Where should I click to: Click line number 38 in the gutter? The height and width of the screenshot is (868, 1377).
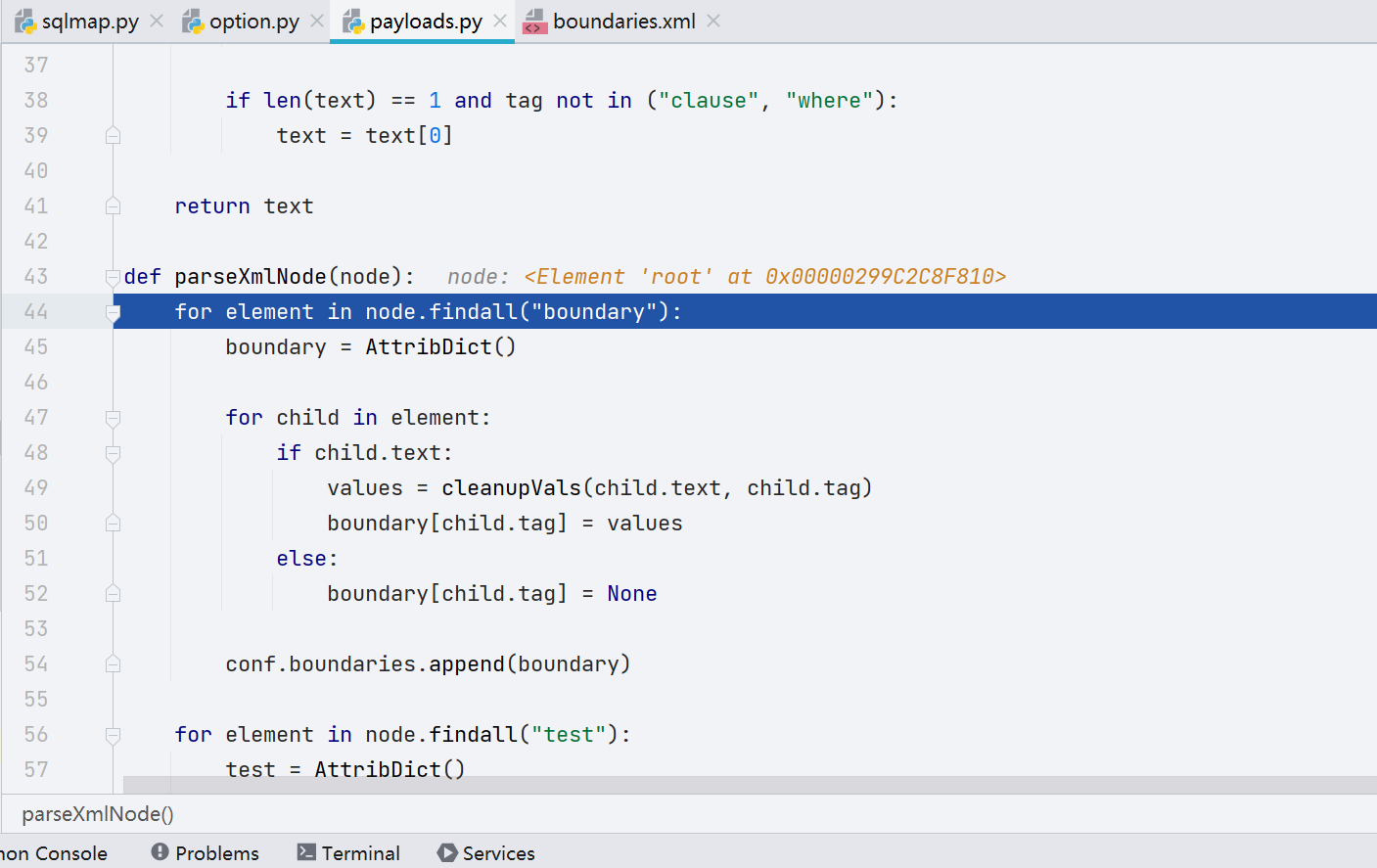tap(36, 101)
